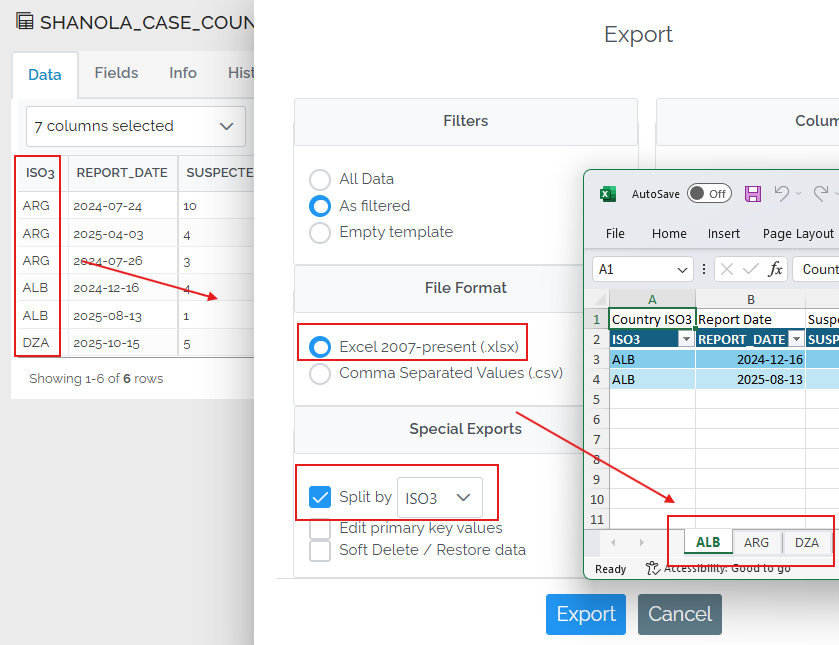
Task: Click the Redo icon in Excel
Action: click(820, 193)
